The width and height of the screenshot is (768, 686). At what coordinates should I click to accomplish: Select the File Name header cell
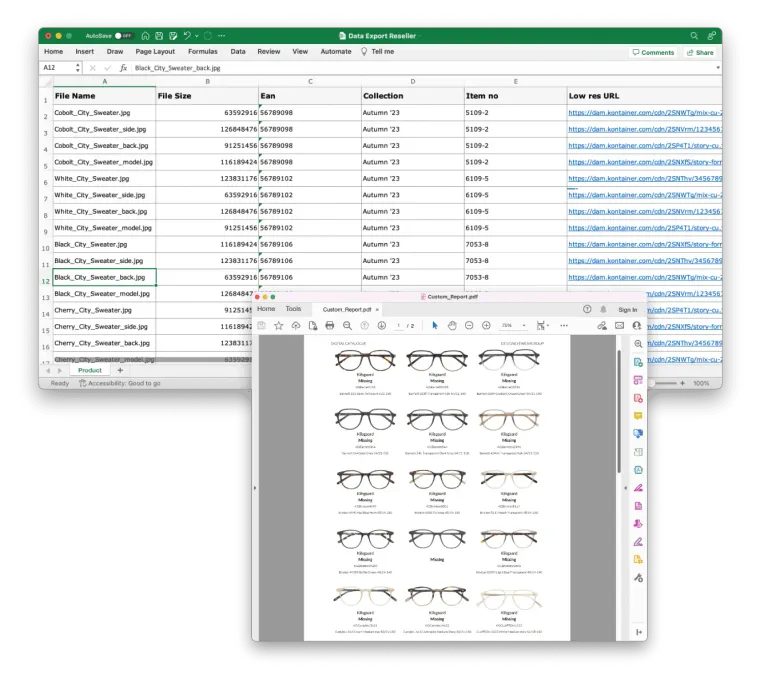point(104,96)
